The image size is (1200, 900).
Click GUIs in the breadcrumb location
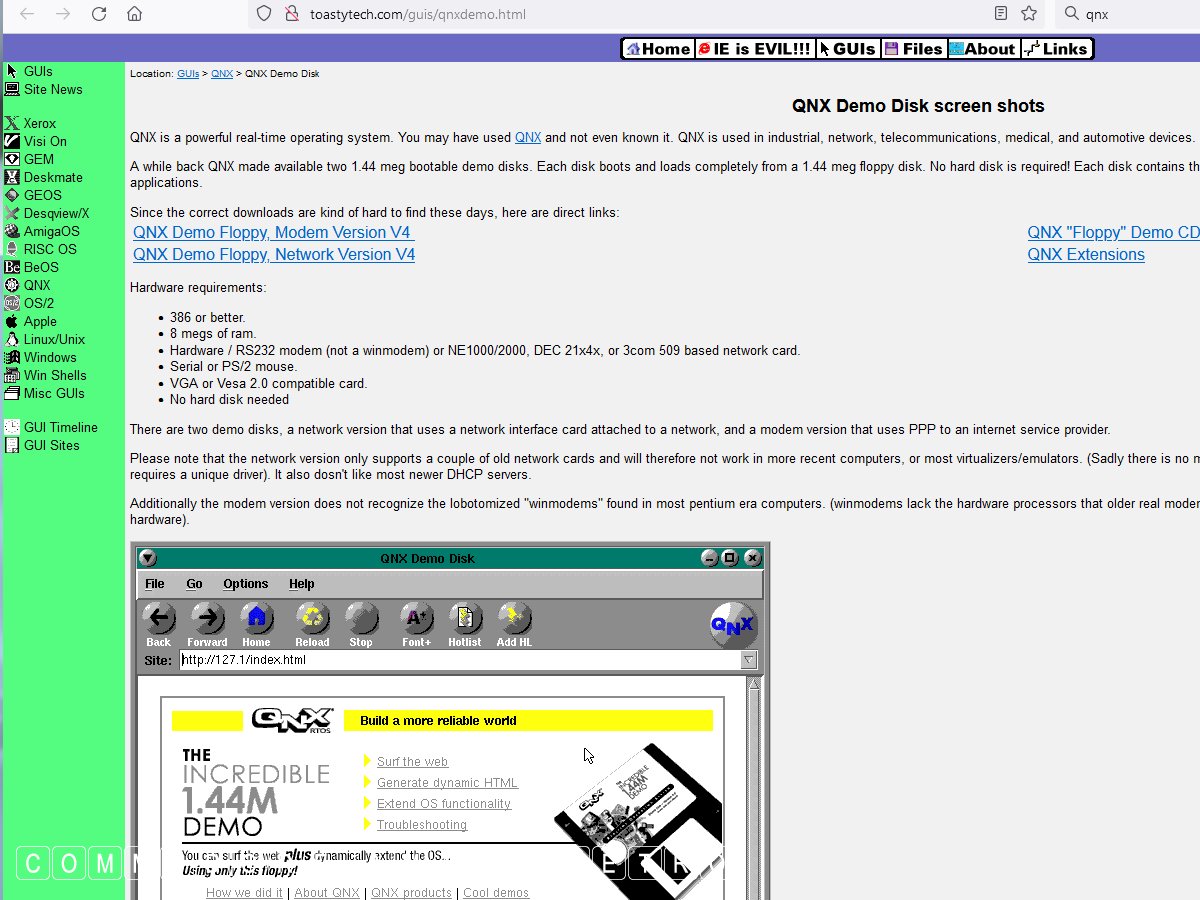point(187,74)
